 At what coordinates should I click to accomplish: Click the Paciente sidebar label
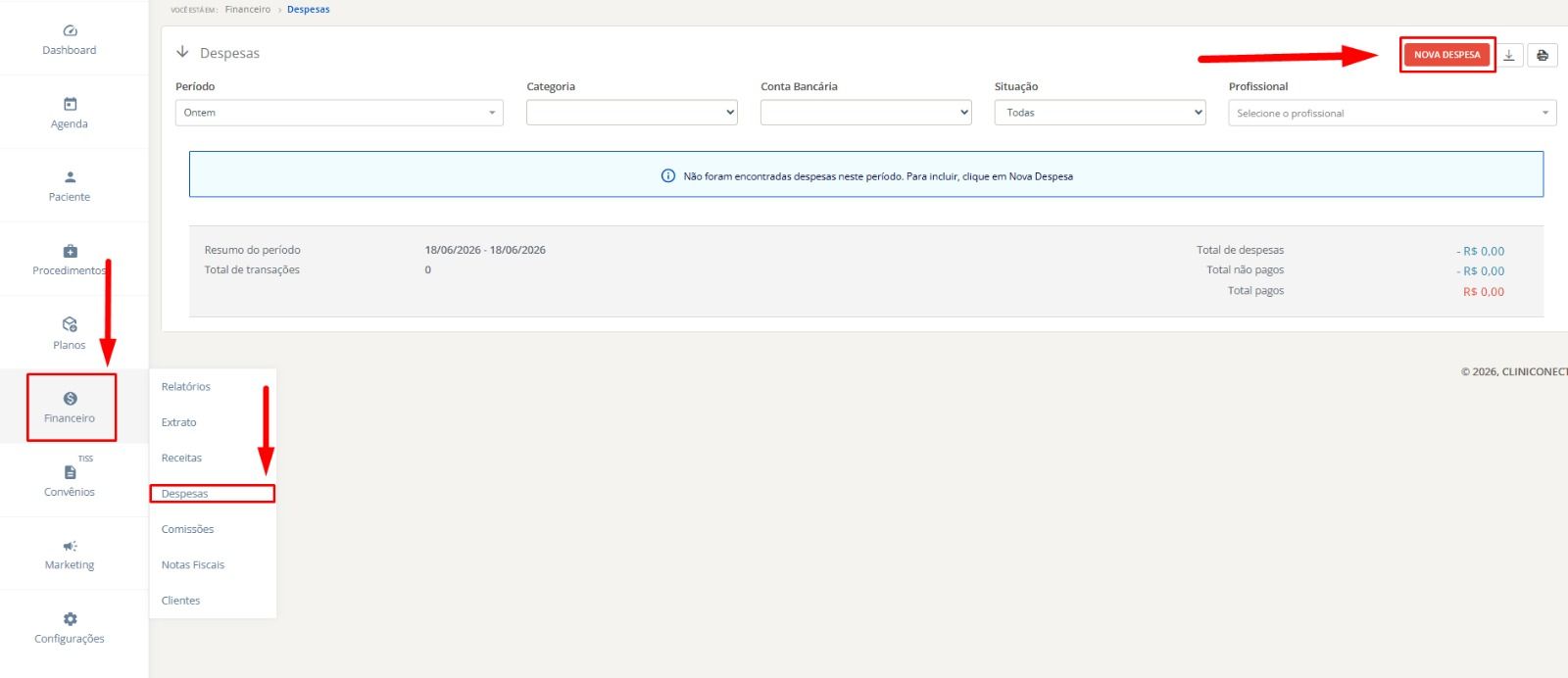tap(70, 197)
